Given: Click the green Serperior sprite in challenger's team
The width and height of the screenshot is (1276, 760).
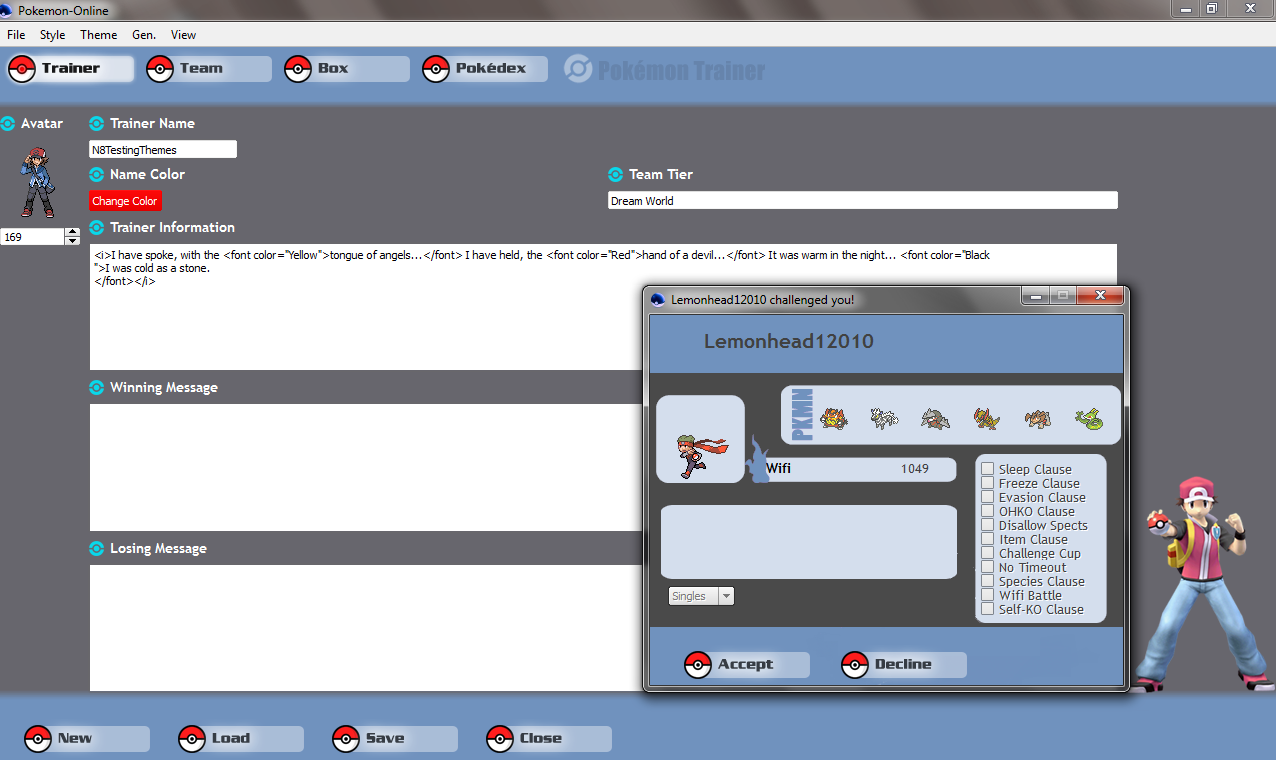Looking at the screenshot, I should (x=1089, y=418).
